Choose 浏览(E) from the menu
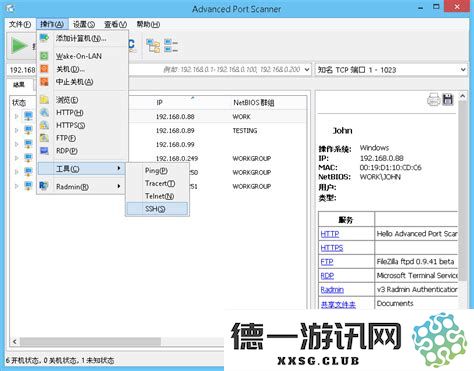 point(82,100)
